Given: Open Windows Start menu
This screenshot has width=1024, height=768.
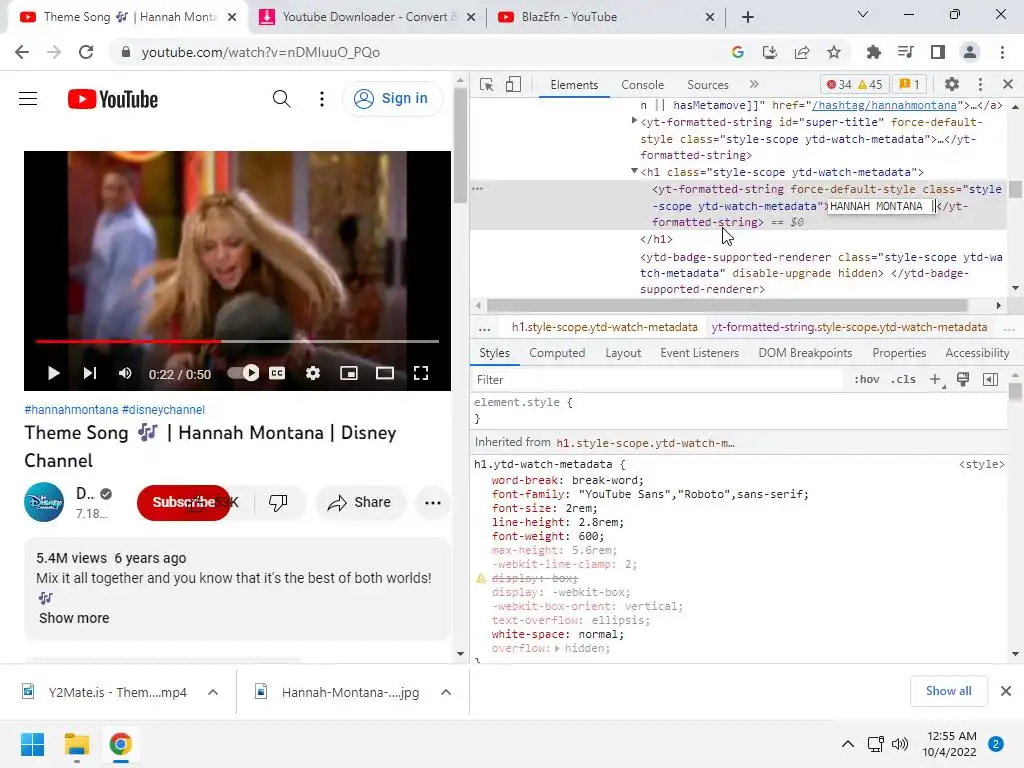Looking at the screenshot, I should [x=32, y=744].
